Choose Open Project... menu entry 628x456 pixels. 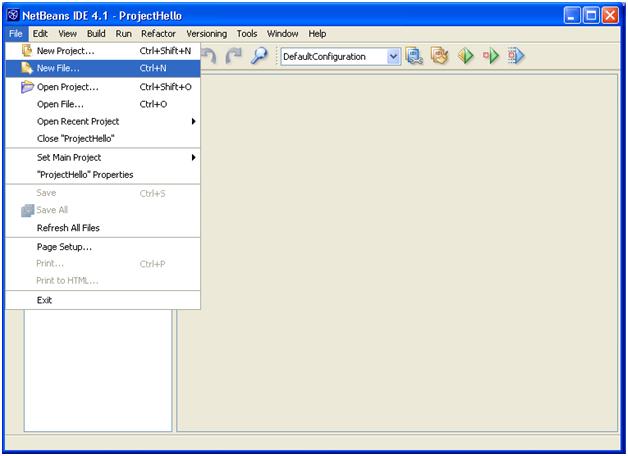tap(103, 87)
